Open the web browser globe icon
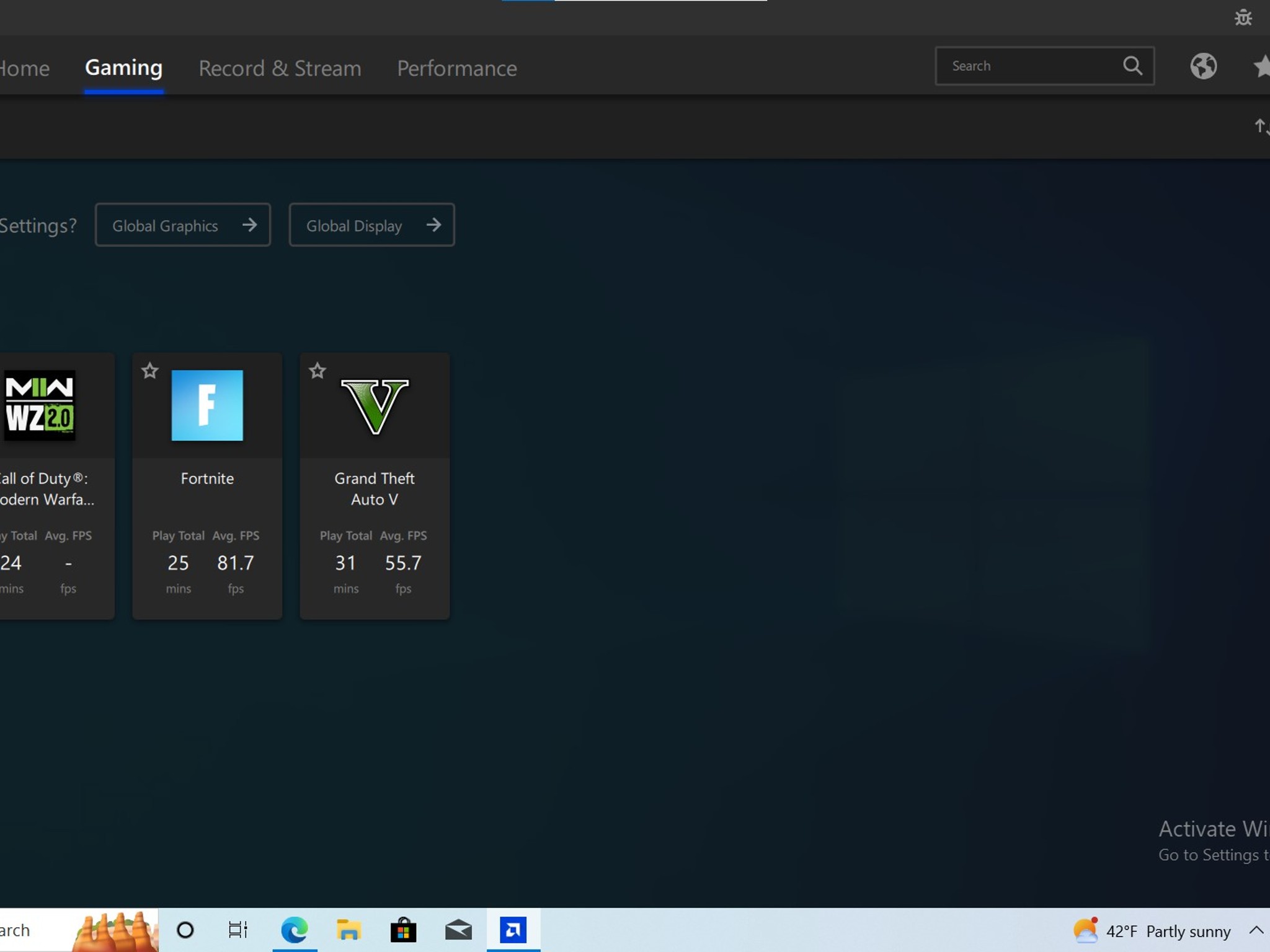 1203,66
